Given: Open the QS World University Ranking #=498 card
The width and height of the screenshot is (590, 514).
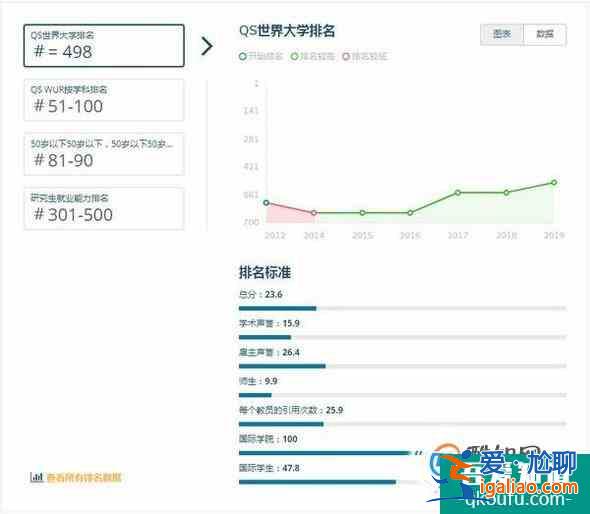Looking at the screenshot, I should click(104, 46).
